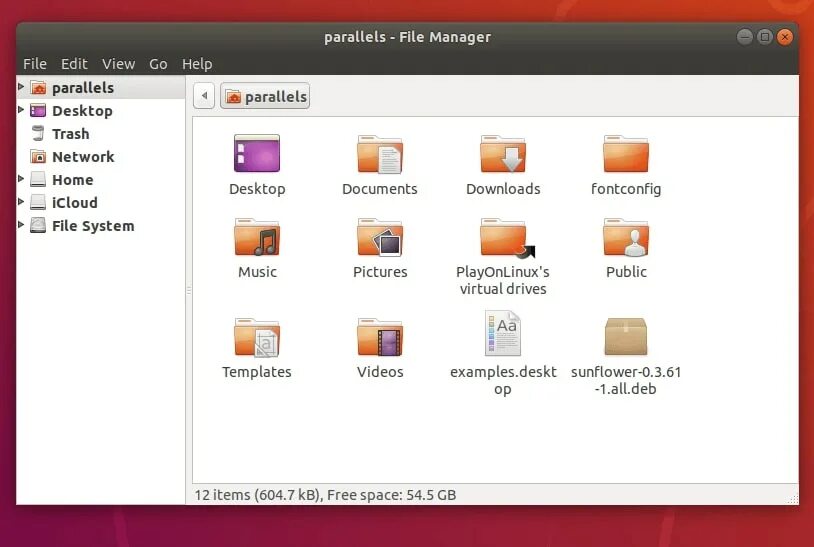Open the Documents folder icon

(379, 154)
